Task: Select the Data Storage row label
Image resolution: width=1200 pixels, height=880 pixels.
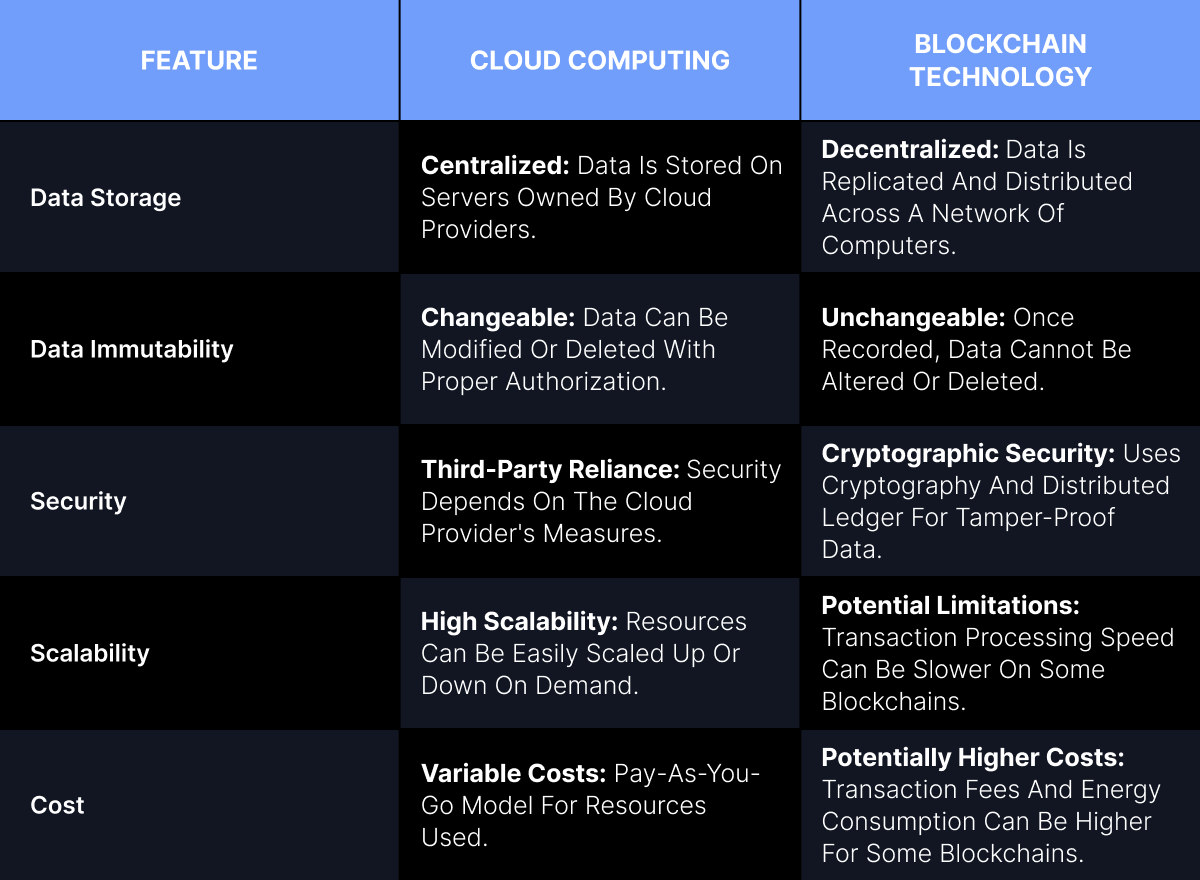Action: (105, 197)
